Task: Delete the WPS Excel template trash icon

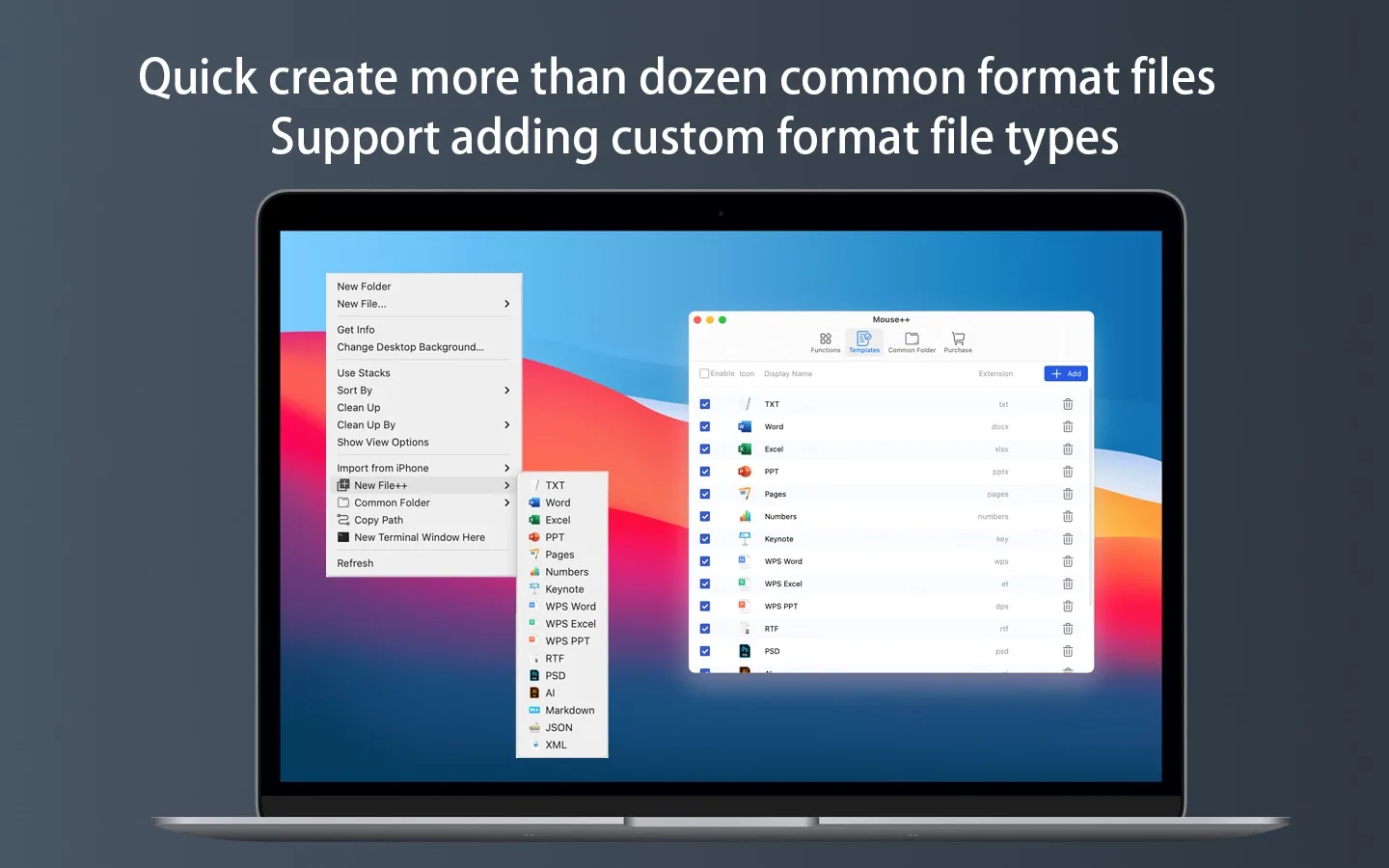Action: click(x=1068, y=583)
